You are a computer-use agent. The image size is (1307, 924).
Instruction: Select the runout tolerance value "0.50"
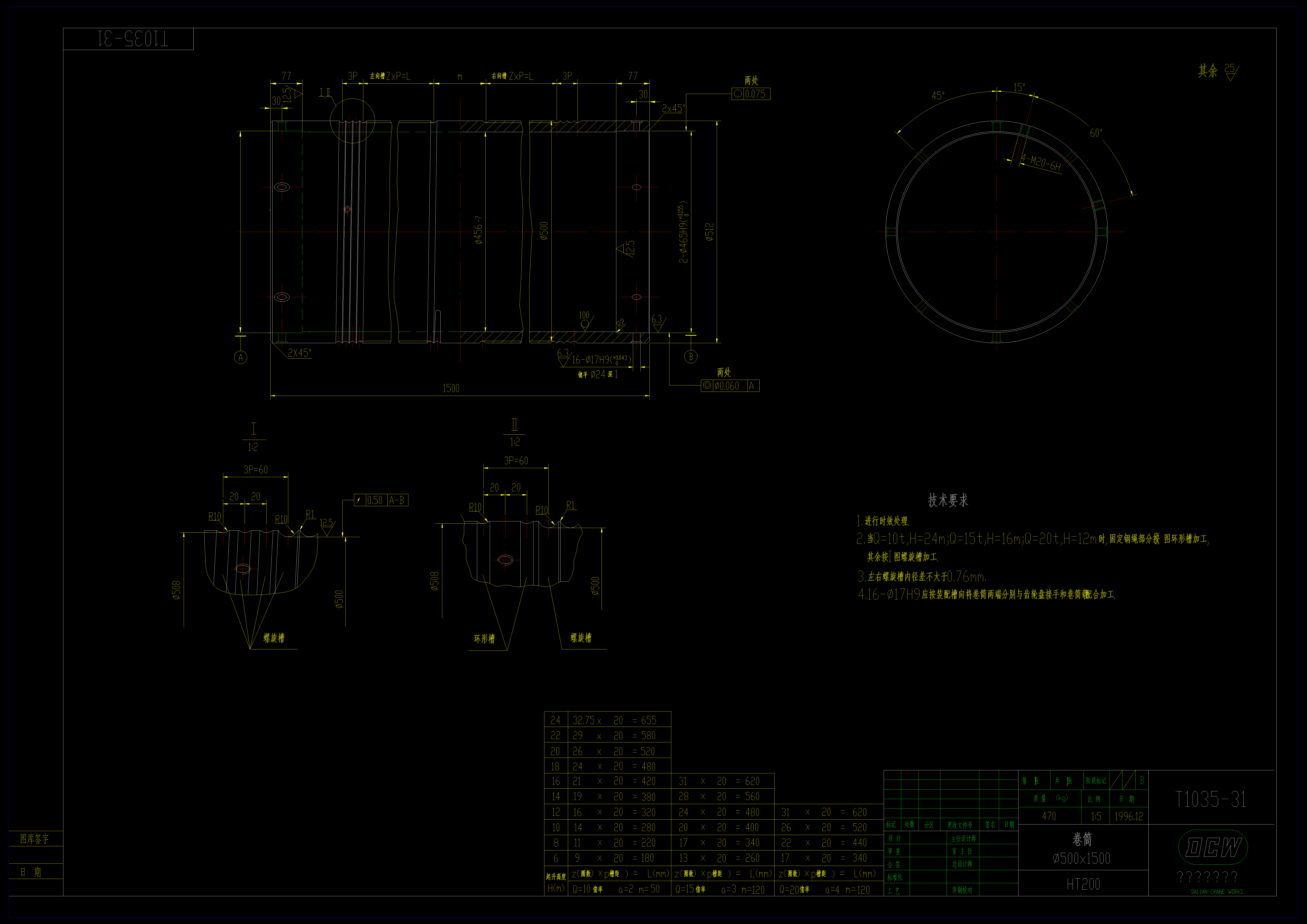374,500
